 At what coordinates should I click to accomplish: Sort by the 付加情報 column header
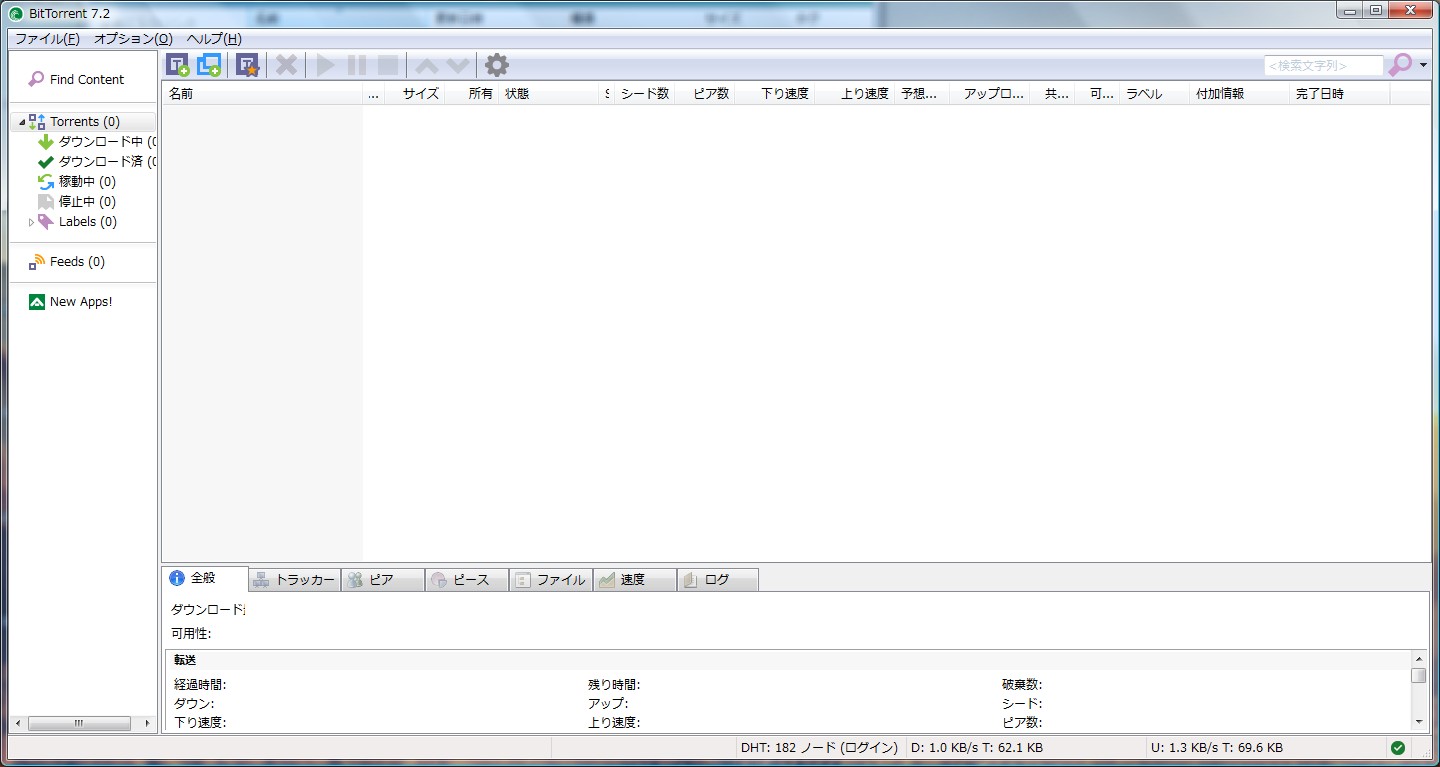point(1239,94)
